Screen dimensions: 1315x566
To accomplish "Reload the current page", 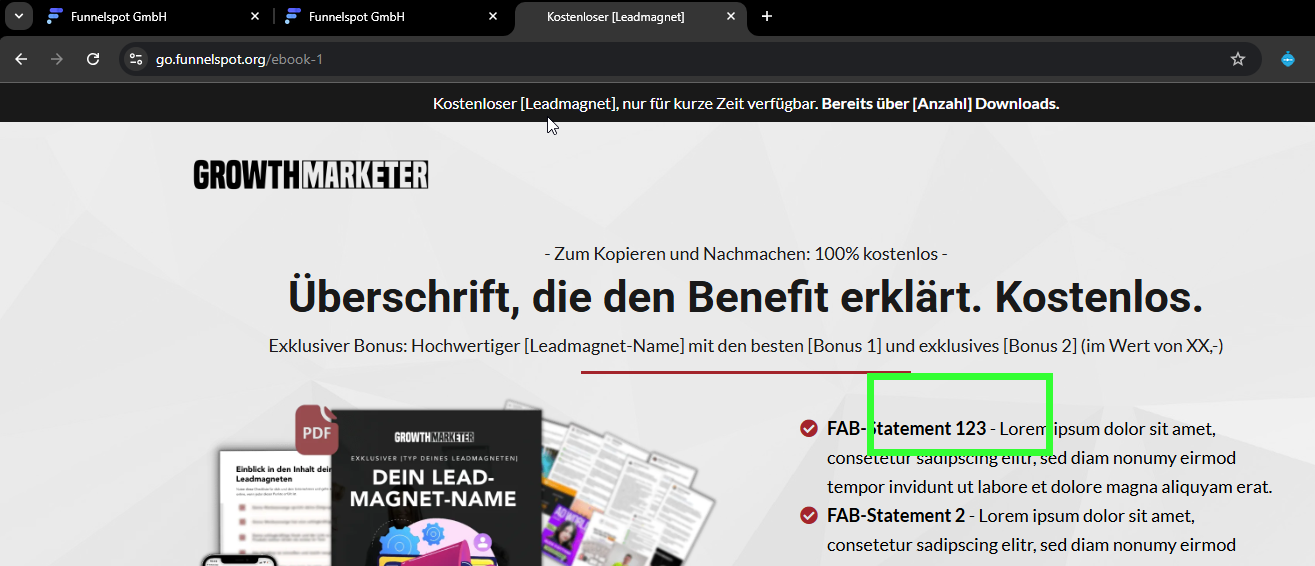I will (x=93, y=59).
